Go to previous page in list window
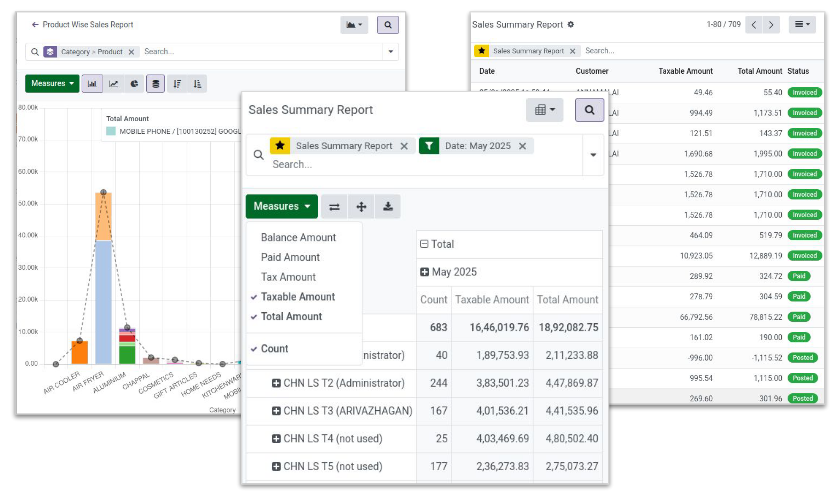832x494 pixels. click(753, 24)
